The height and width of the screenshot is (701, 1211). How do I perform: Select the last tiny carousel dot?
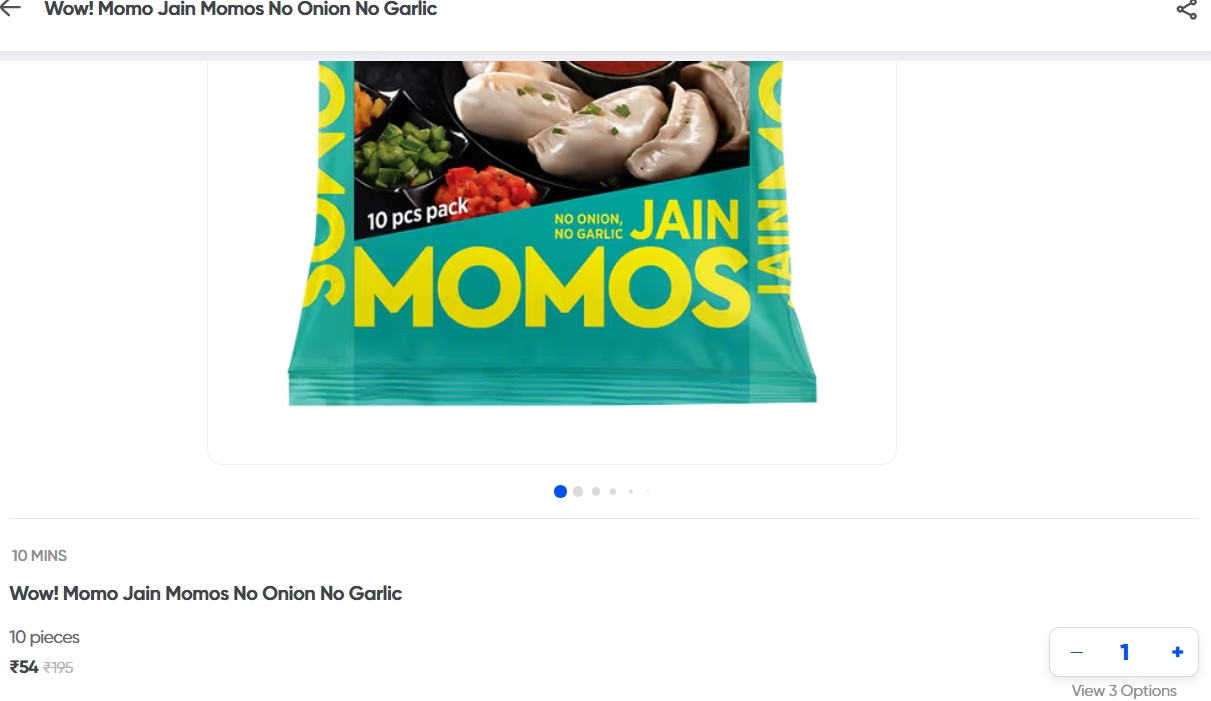[x=647, y=491]
